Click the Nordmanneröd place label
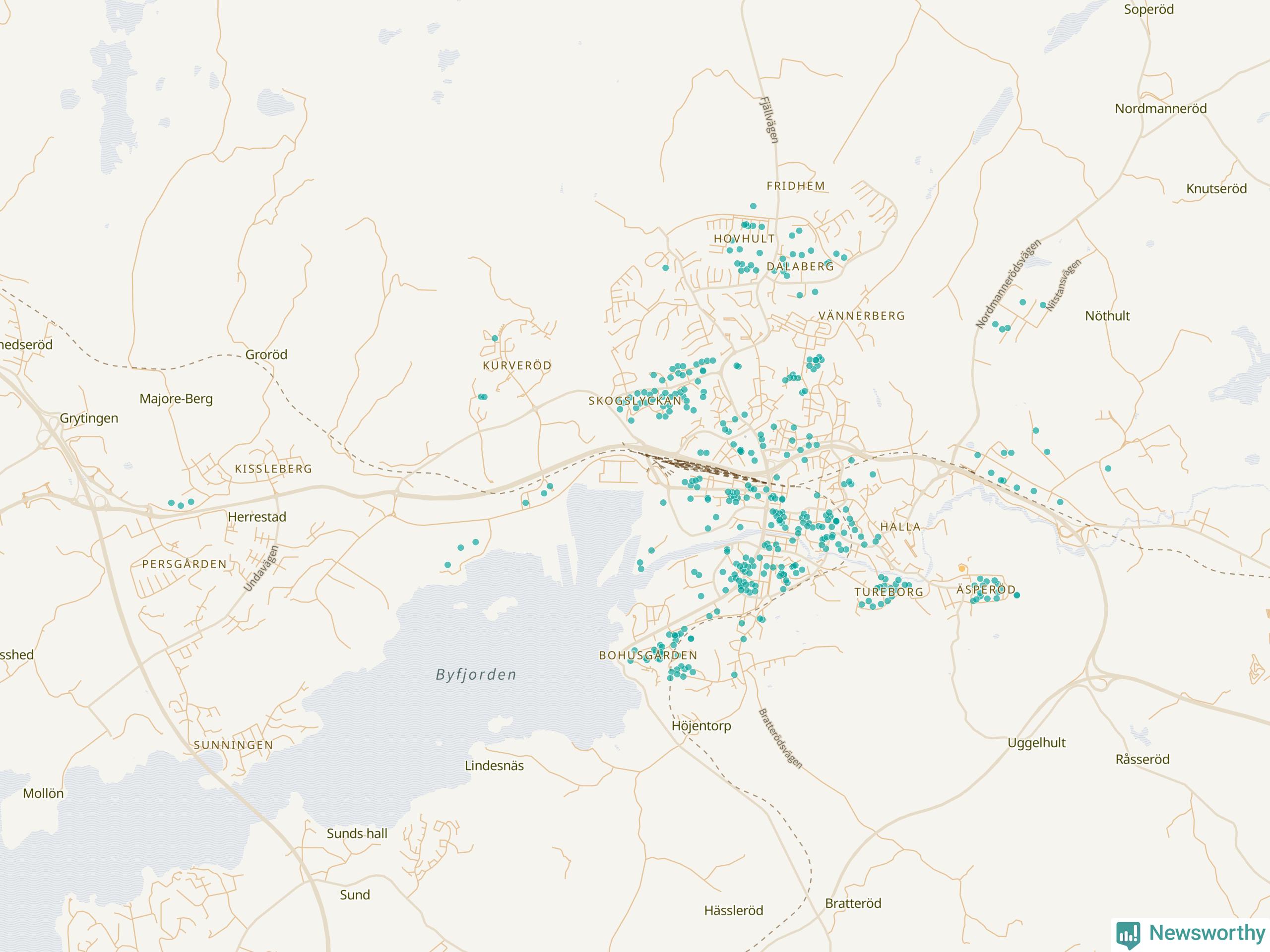 1160,109
